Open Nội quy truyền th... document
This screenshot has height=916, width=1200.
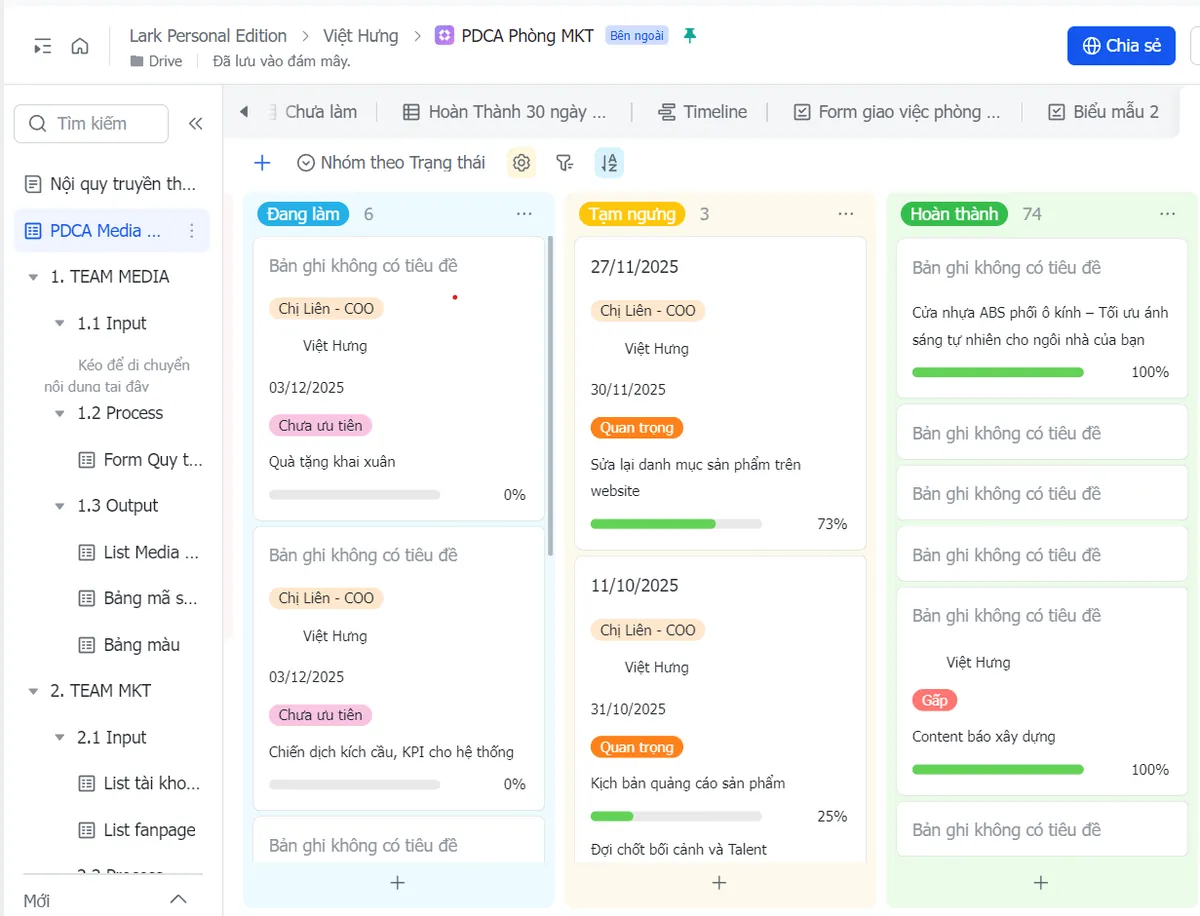(110, 184)
